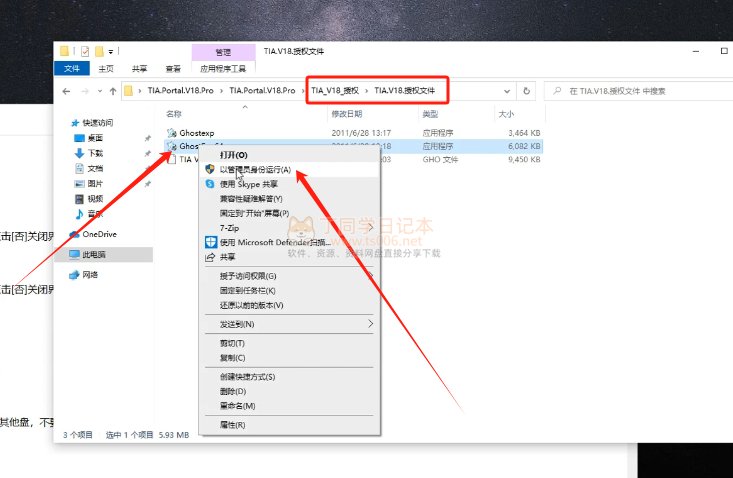This screenshot has width=733, height=478.
Task: Click the search box for TIA.V18.授权文件
Action: tap(640, 91)
